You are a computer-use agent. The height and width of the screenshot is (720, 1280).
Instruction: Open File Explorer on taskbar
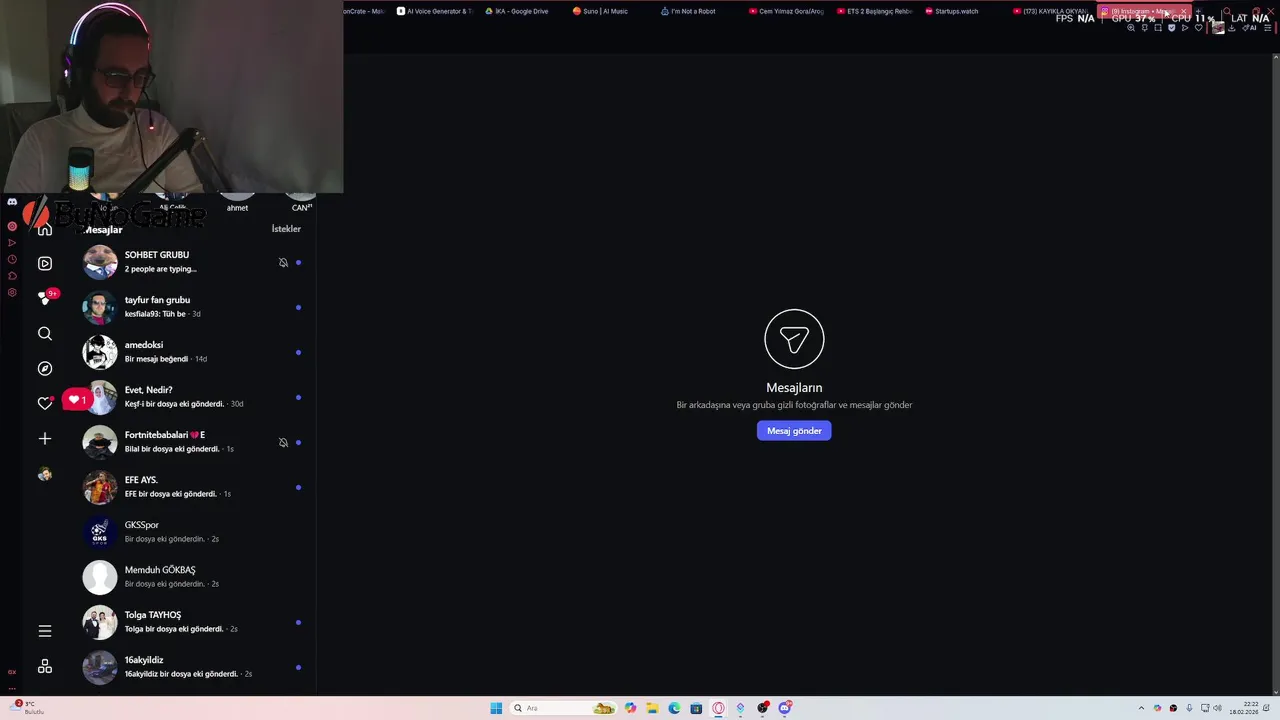(652, 708)
